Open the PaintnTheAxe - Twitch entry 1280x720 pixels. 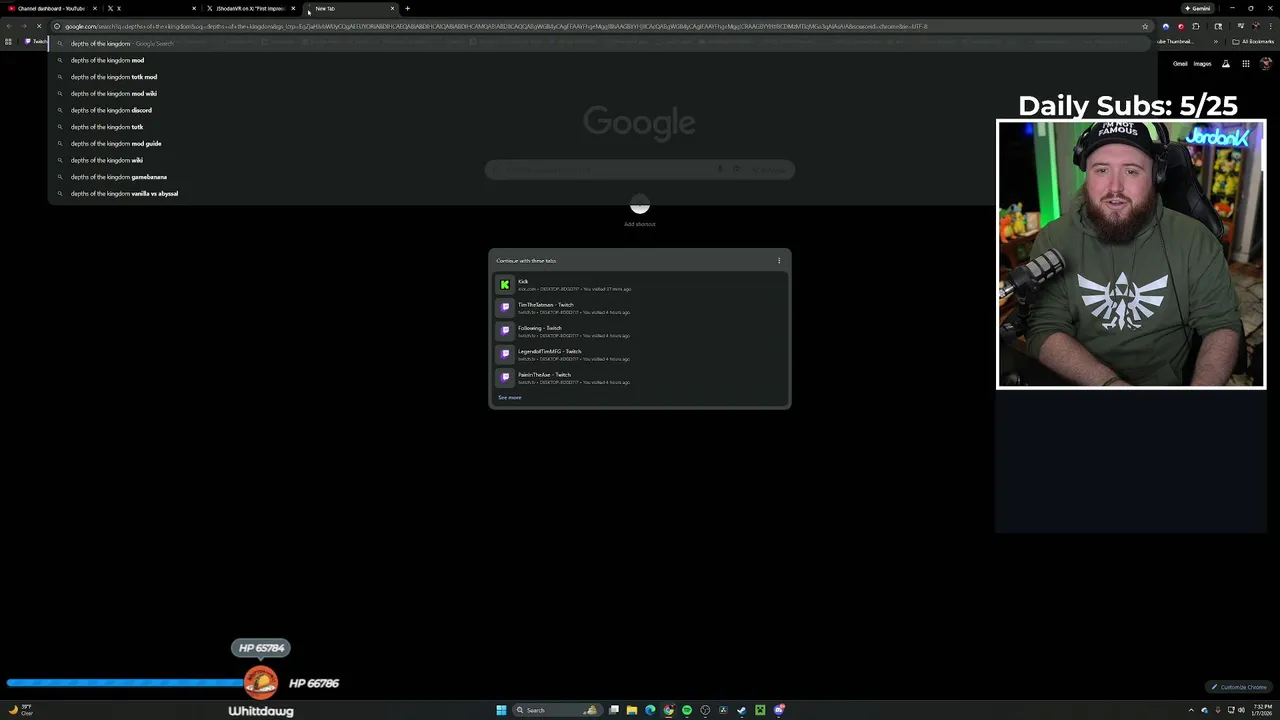click(640, 378)
